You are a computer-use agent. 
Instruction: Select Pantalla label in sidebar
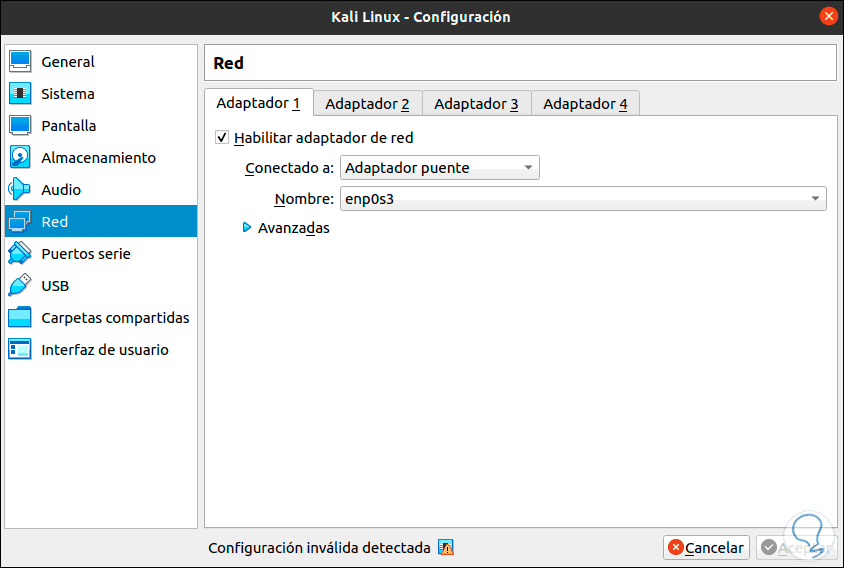pyautogui.click(x=69, y=126)
